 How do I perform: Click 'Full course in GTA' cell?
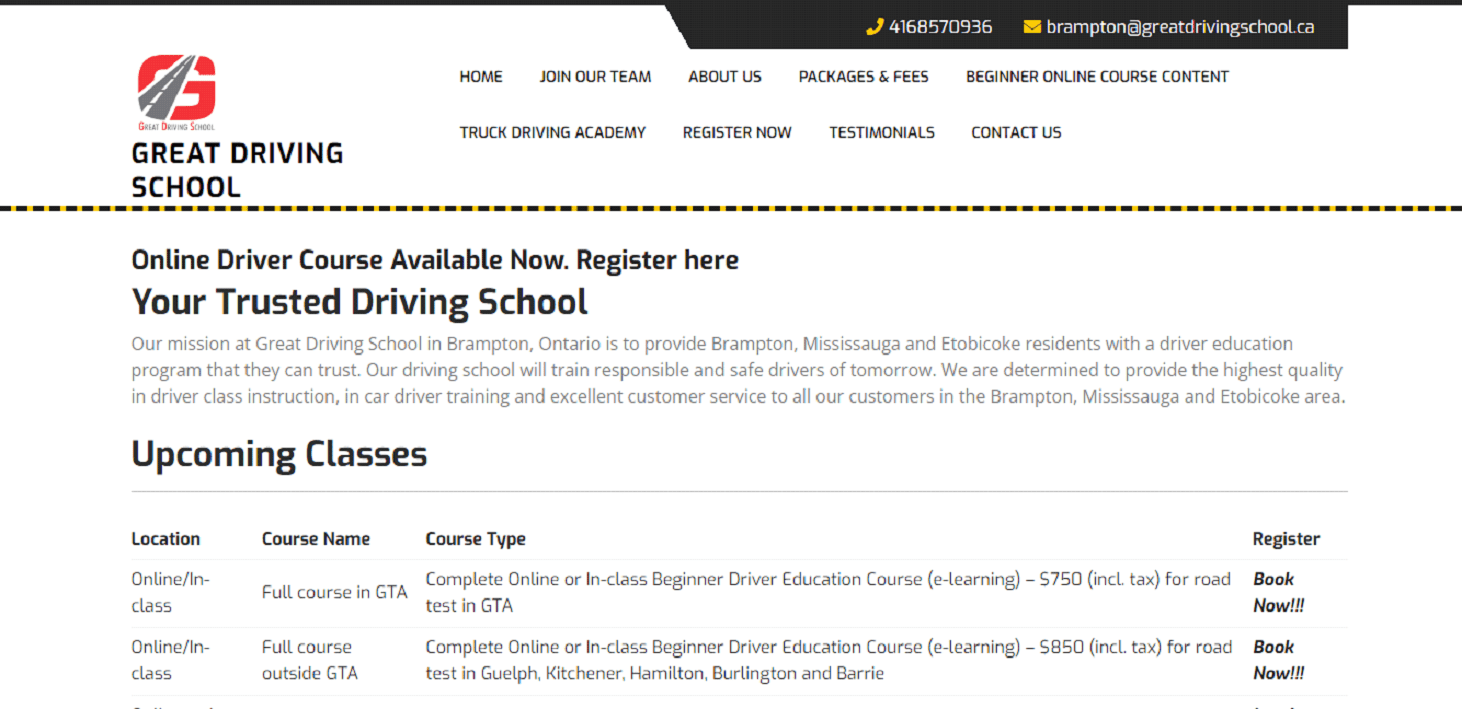pos(335,592)
